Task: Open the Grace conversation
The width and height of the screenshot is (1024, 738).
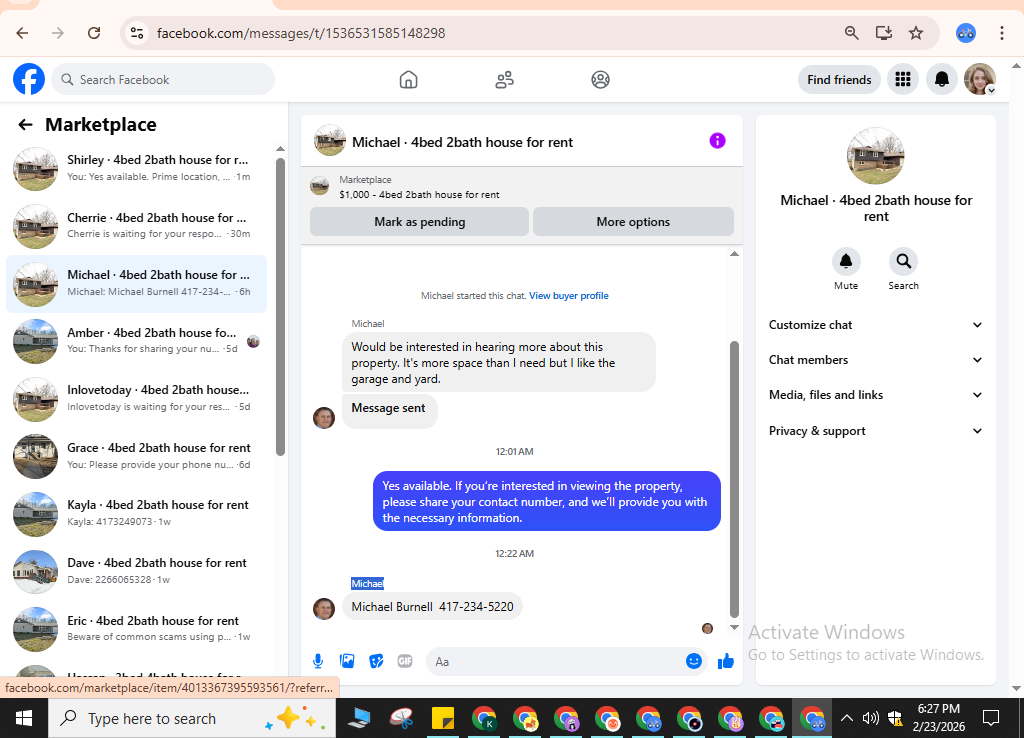Action: tap(136, 456)
